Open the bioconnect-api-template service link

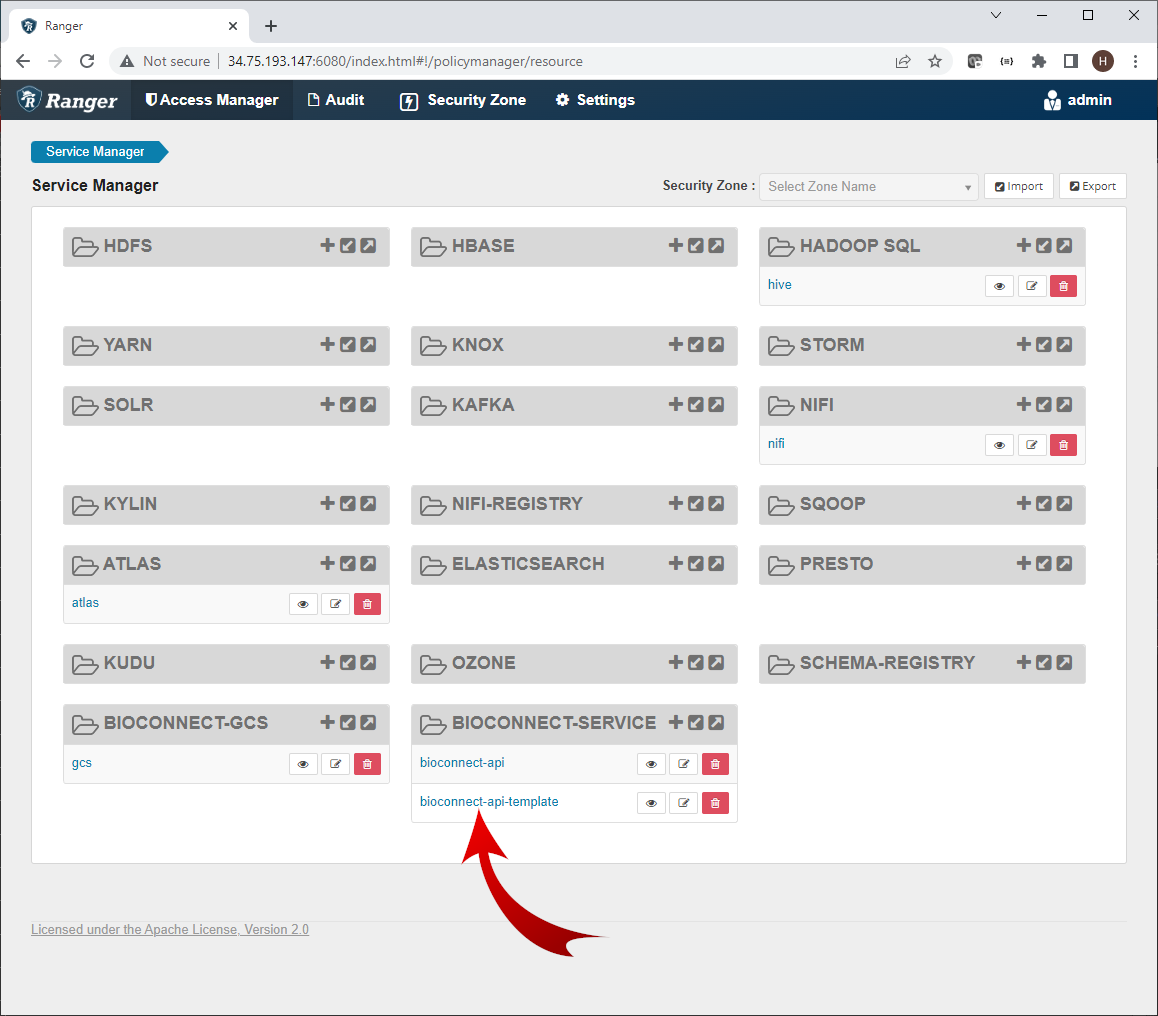pos(489,802)
